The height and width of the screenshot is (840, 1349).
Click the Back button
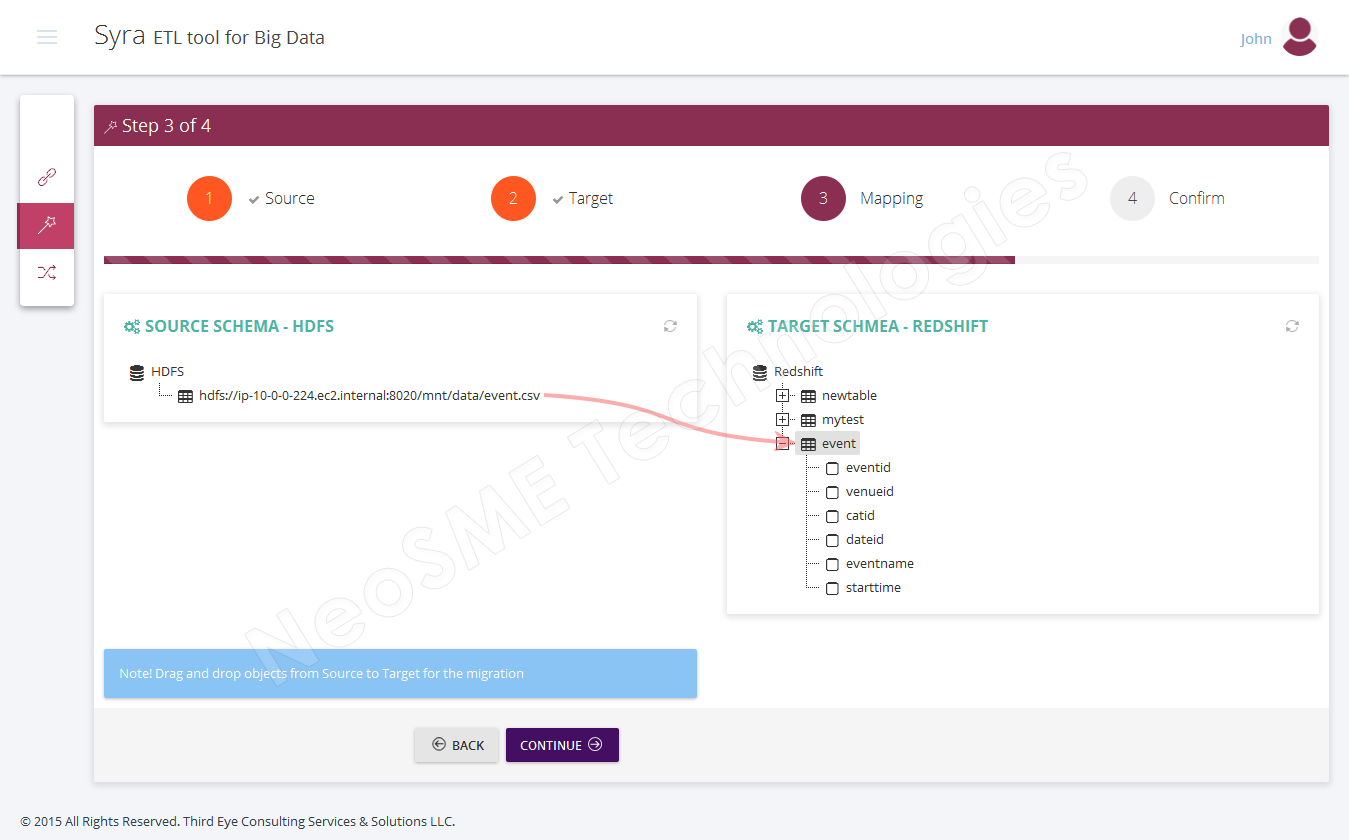pos(457,745)
